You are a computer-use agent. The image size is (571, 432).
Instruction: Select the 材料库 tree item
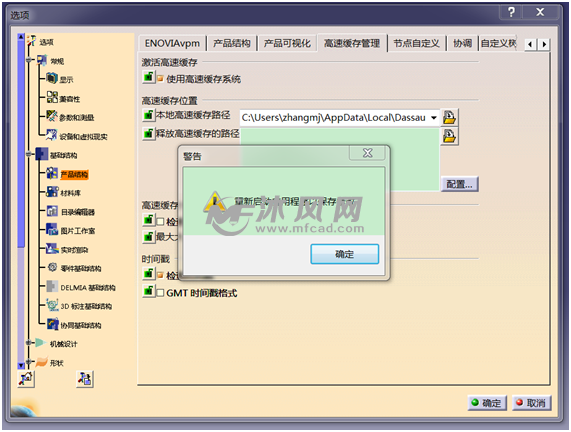pyautogui.click(x=71, y=193)
